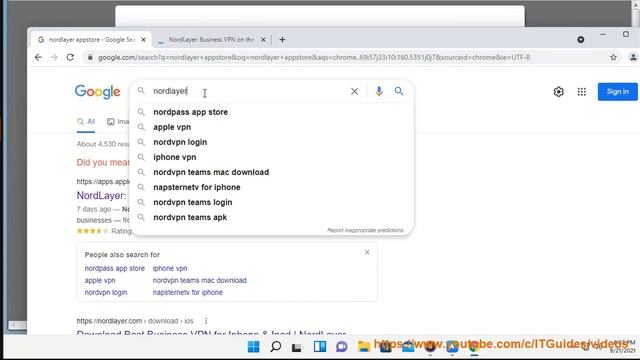The width and height of the screenshot is (640, 360).
Task: Close the nordlayer appstore Google Search tab
Action: [x=143, y=40]
